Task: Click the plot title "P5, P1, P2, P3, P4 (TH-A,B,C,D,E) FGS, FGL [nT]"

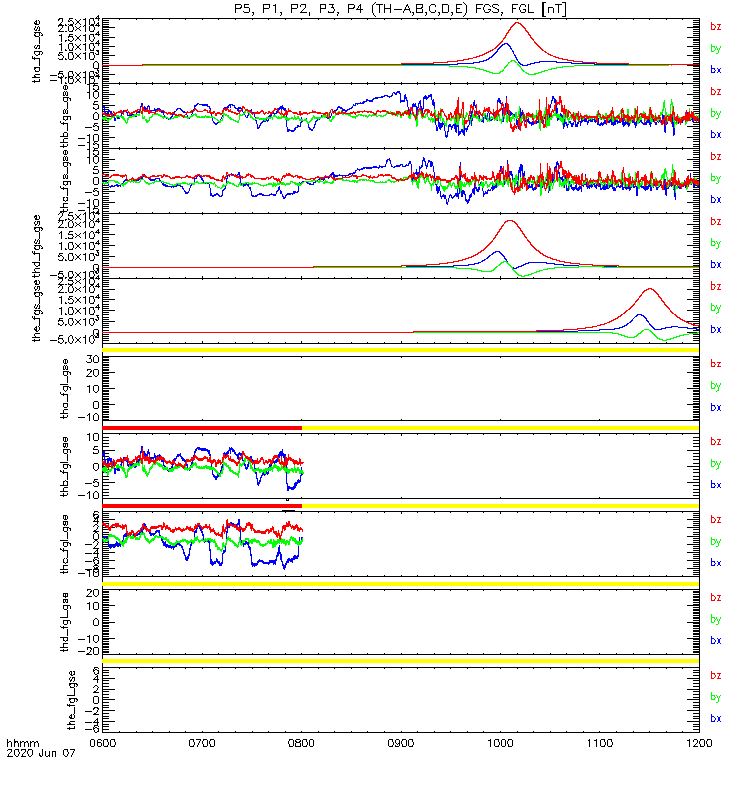Action: [x=400, y=9]
